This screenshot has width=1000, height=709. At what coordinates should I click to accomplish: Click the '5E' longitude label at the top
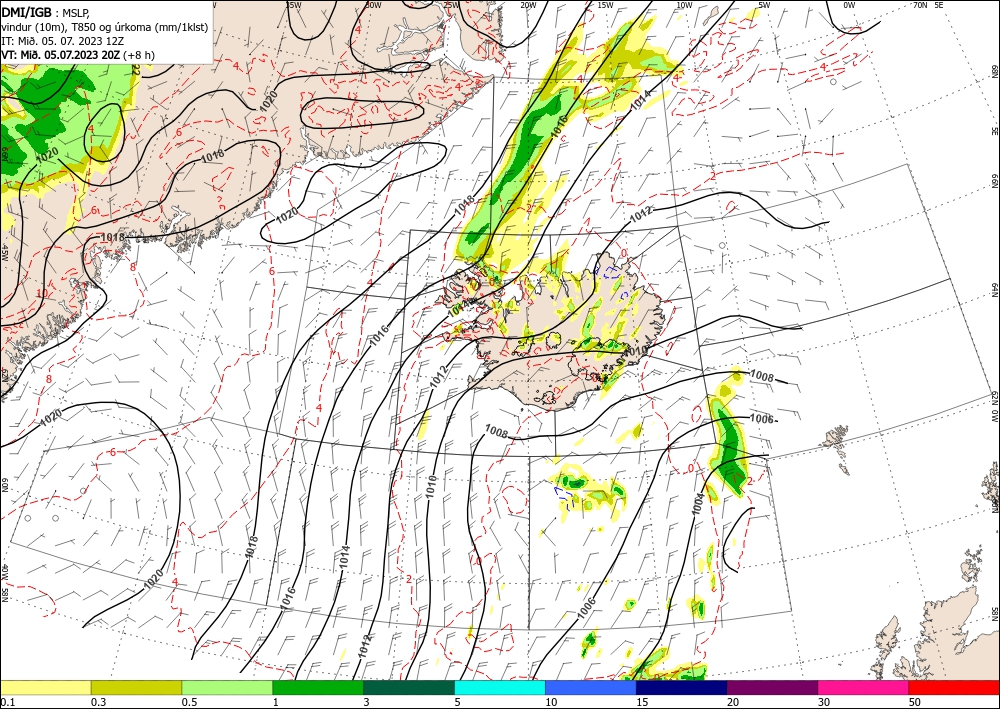(938, 4)
